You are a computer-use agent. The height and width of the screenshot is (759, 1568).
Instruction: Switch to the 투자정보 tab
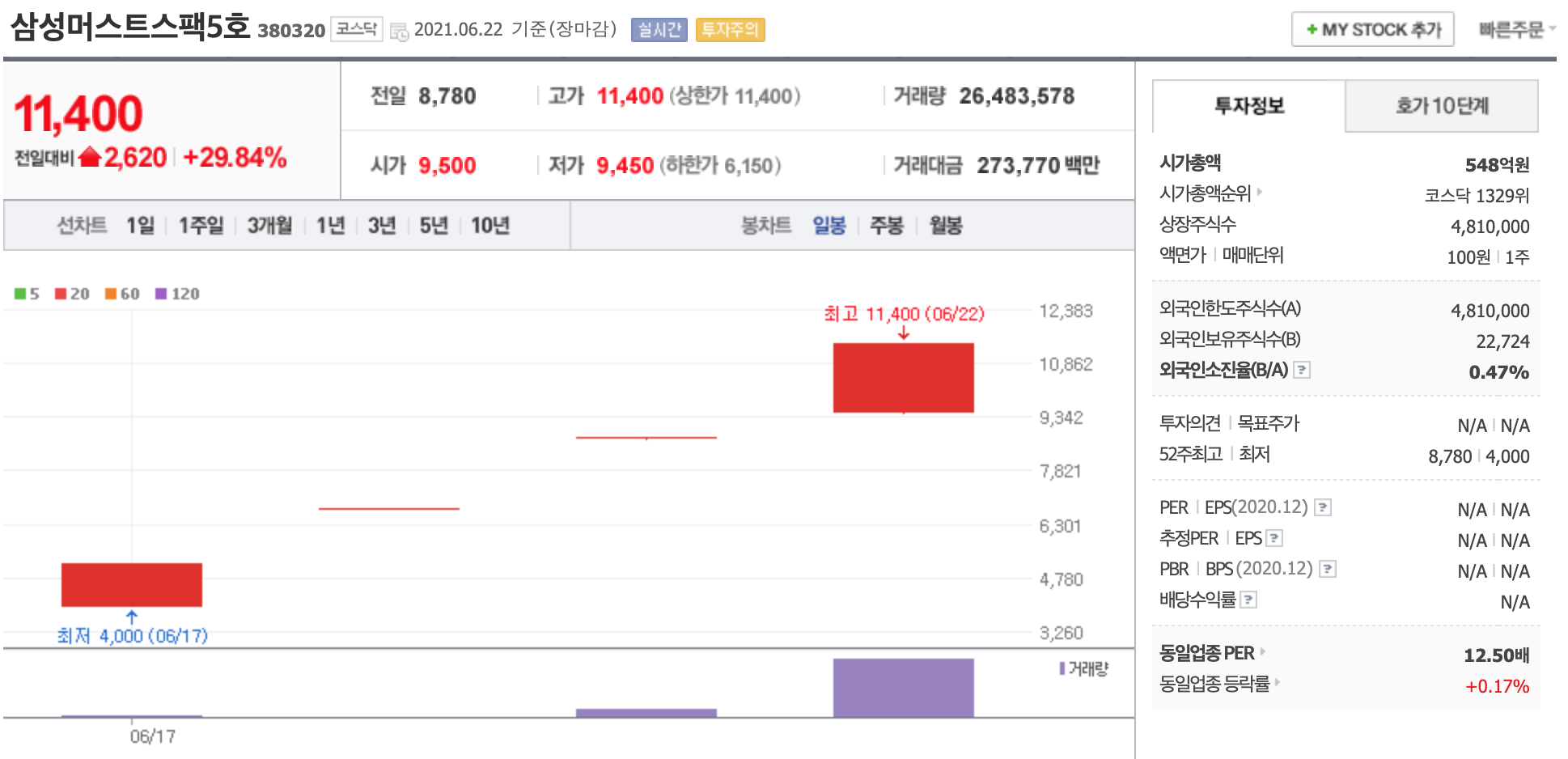click(1248, 106)
